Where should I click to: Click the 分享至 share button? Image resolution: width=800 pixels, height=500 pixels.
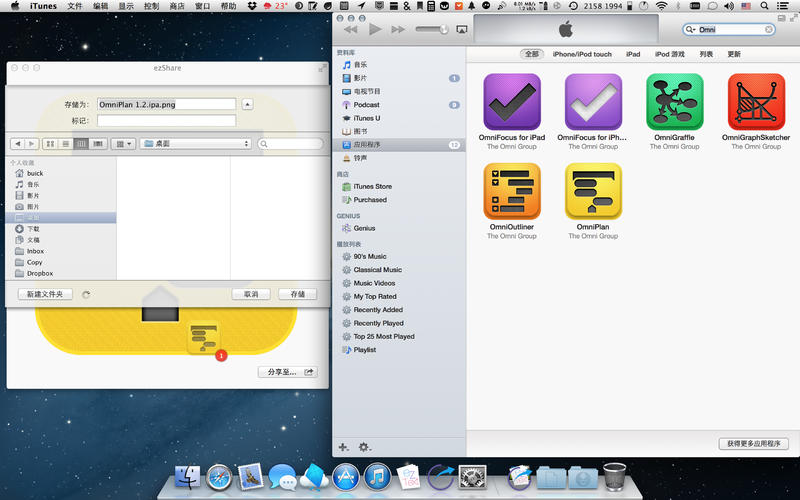[288, 372]
